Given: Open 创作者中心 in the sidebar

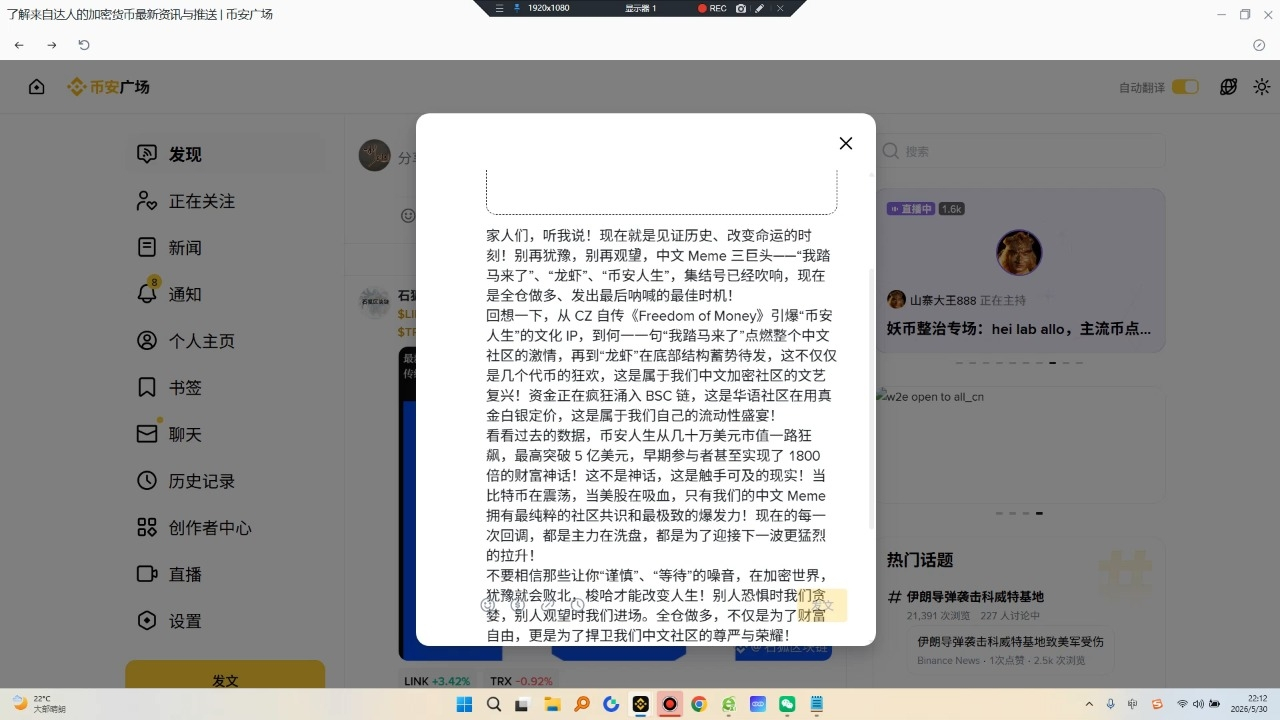Looking at the screenshot, I should point(226,527).
